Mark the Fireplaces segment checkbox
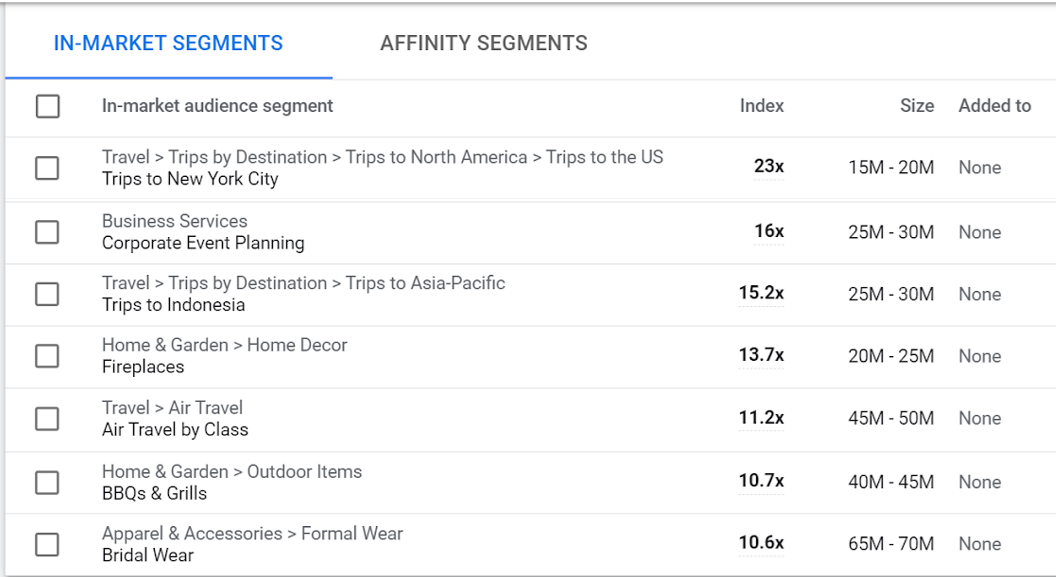 pos(47,356)
